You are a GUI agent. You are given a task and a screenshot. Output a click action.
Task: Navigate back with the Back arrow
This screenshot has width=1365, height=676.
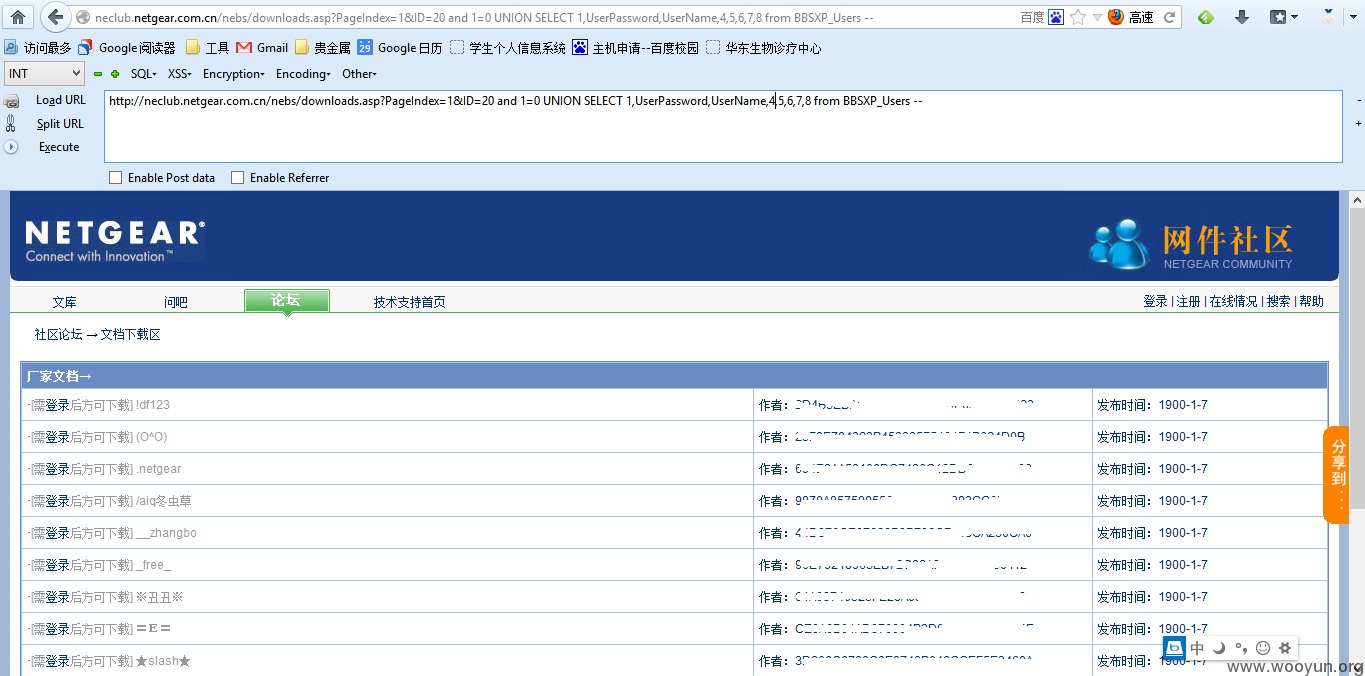pyautogui.click(x=56, y=16)
